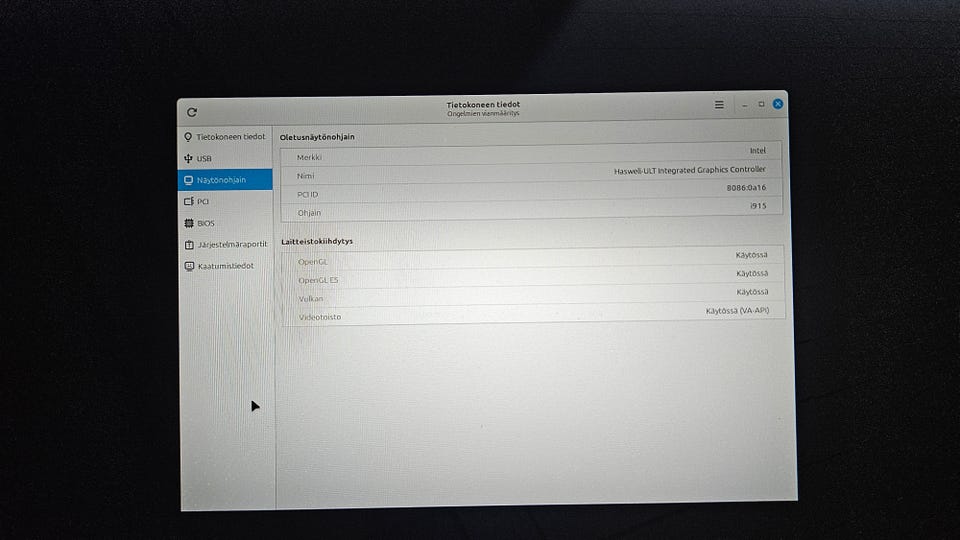Click the i915 driver value
Viewport: 960px width, 540px height.
(758, 206)
